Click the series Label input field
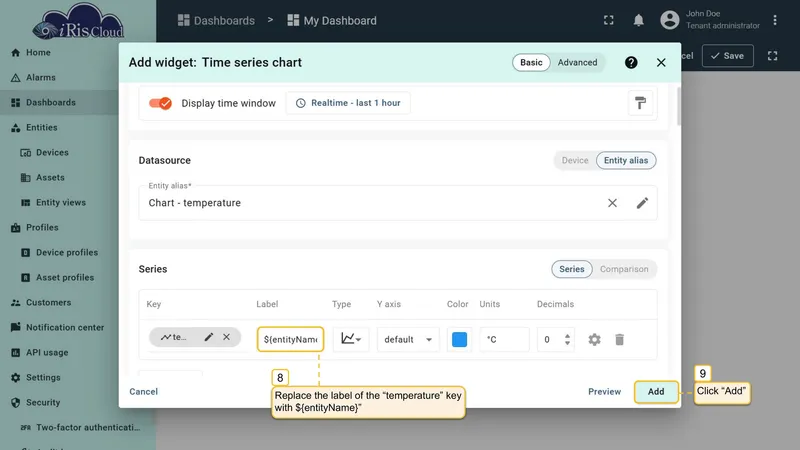The height and width of the screenshot is (450, 800). 290,339
